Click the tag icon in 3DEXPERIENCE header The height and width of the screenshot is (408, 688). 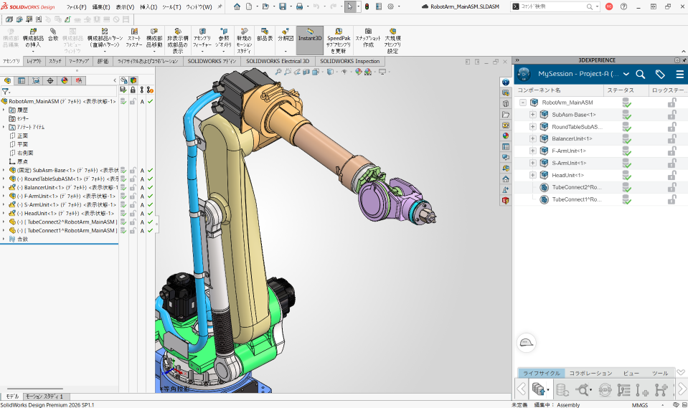point(660,74)
